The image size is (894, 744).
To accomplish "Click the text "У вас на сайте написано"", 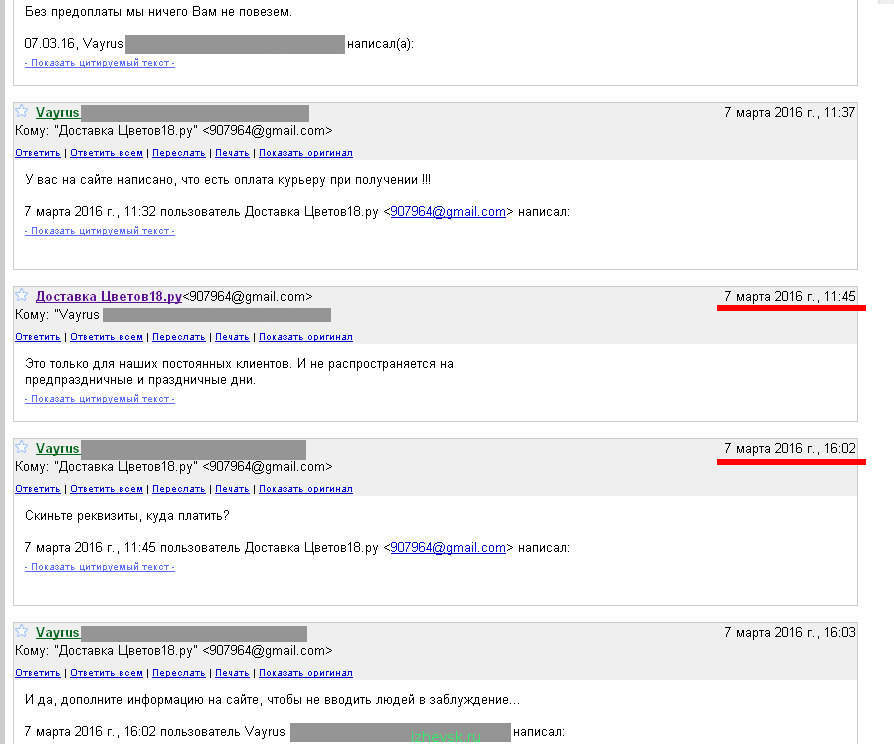I will click(101, 180).
